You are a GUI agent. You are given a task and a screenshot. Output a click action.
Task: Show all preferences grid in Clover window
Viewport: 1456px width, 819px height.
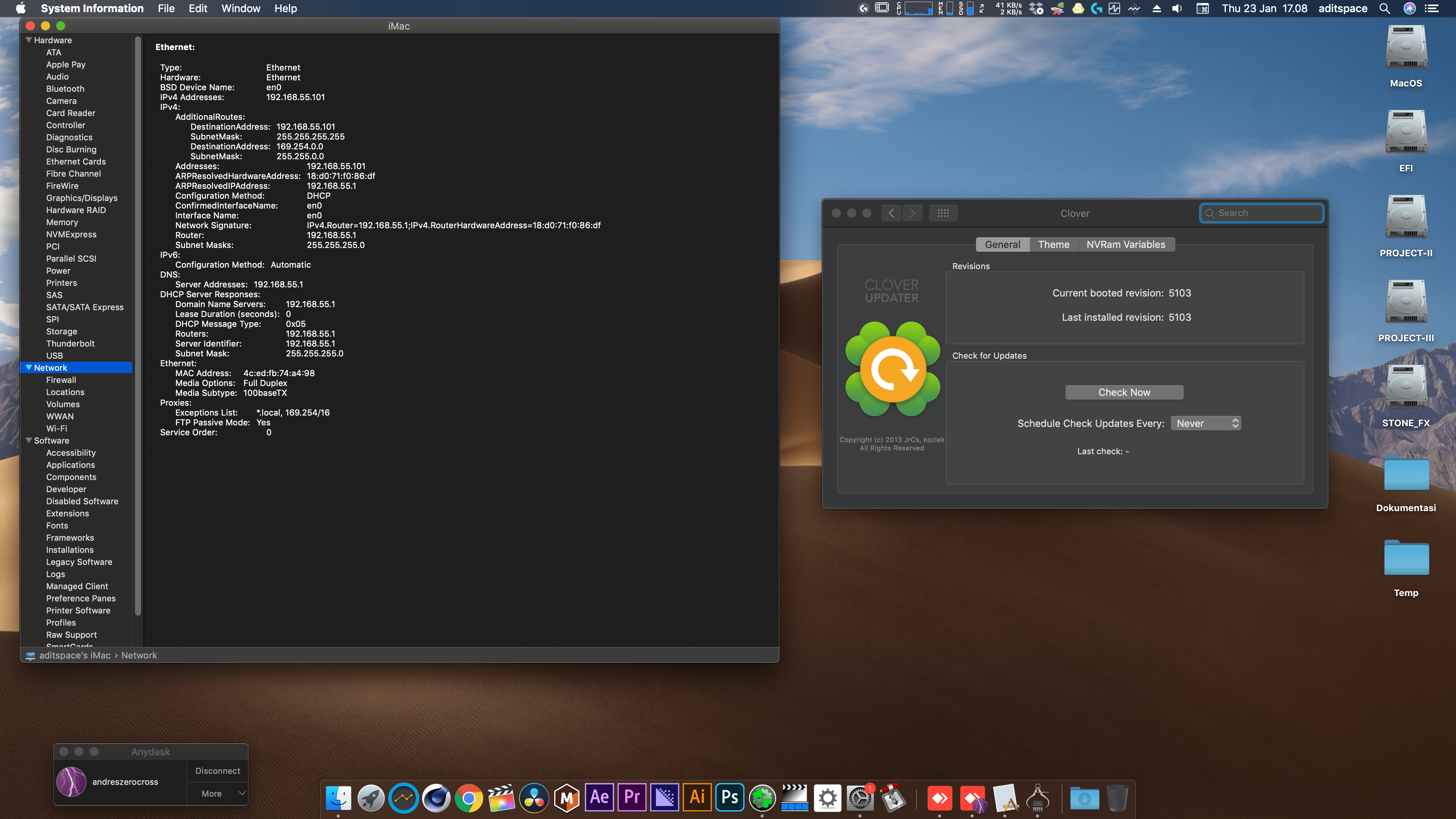[943, 213]
